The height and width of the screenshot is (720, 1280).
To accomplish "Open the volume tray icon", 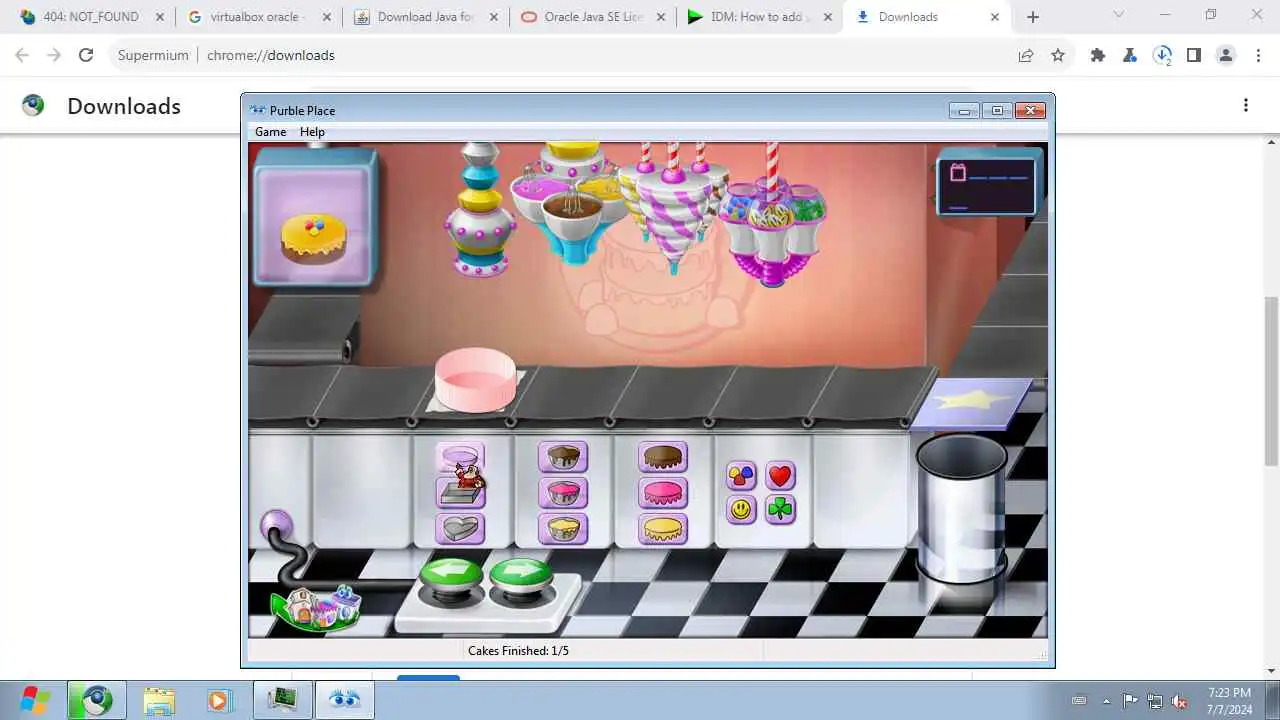I will point(1179,701).
